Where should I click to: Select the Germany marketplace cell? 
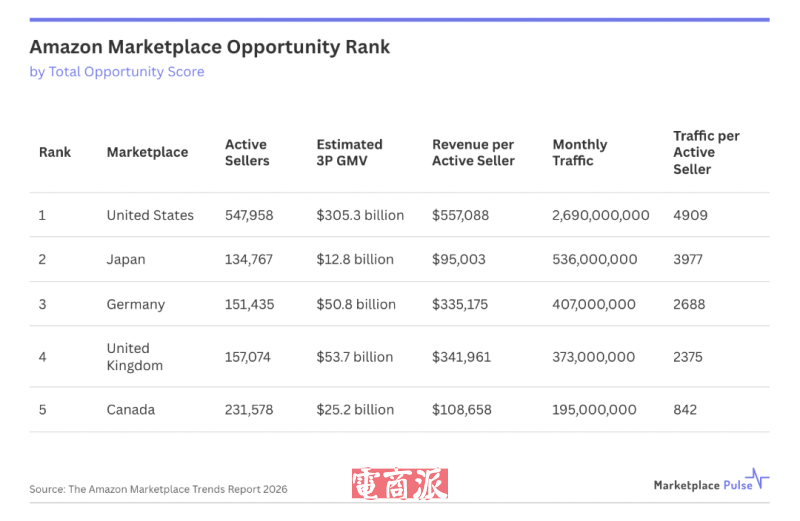(136, 304)
